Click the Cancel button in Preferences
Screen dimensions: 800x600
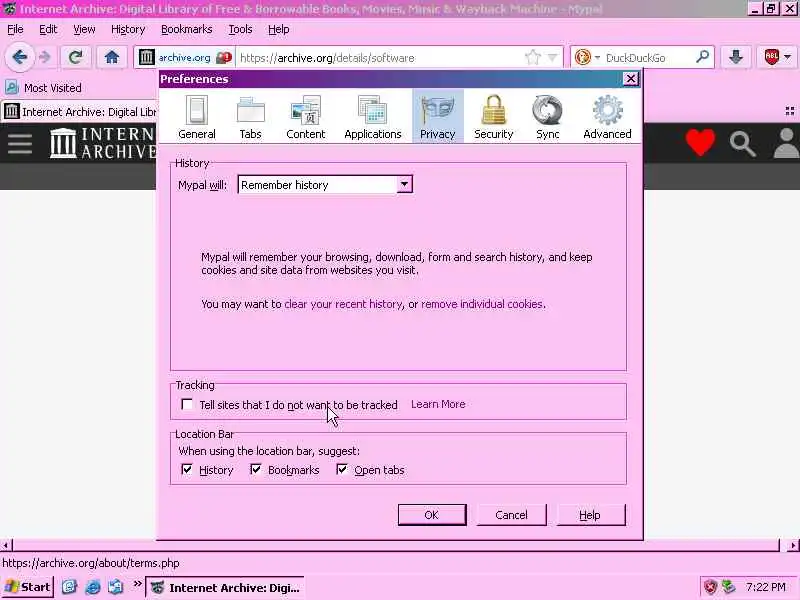tap(511, 515)
